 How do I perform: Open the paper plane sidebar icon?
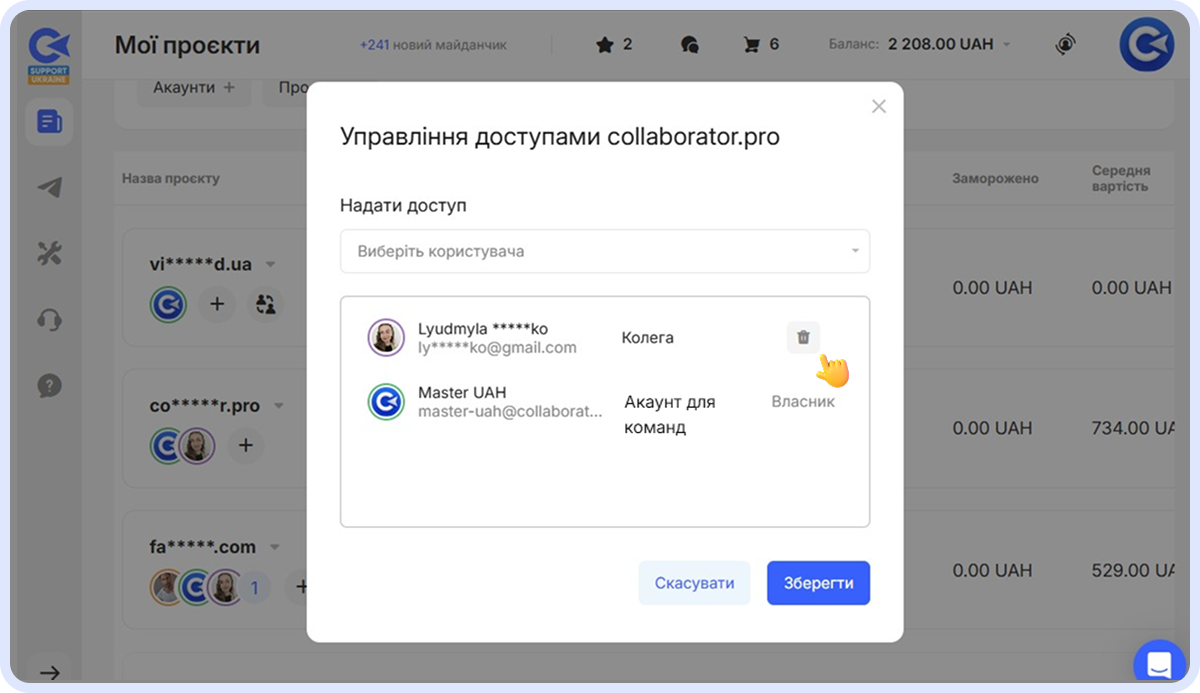click(x=49, y=188)
